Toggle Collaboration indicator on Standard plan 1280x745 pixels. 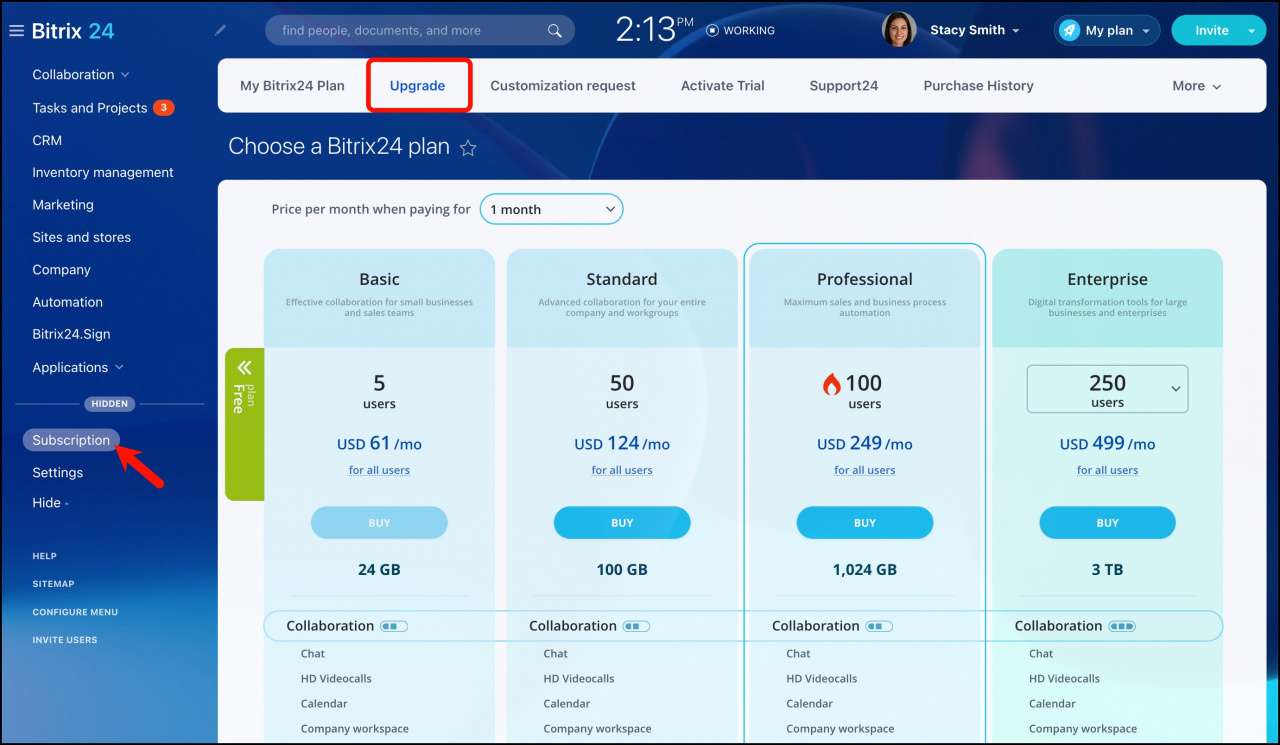(636, 626)
